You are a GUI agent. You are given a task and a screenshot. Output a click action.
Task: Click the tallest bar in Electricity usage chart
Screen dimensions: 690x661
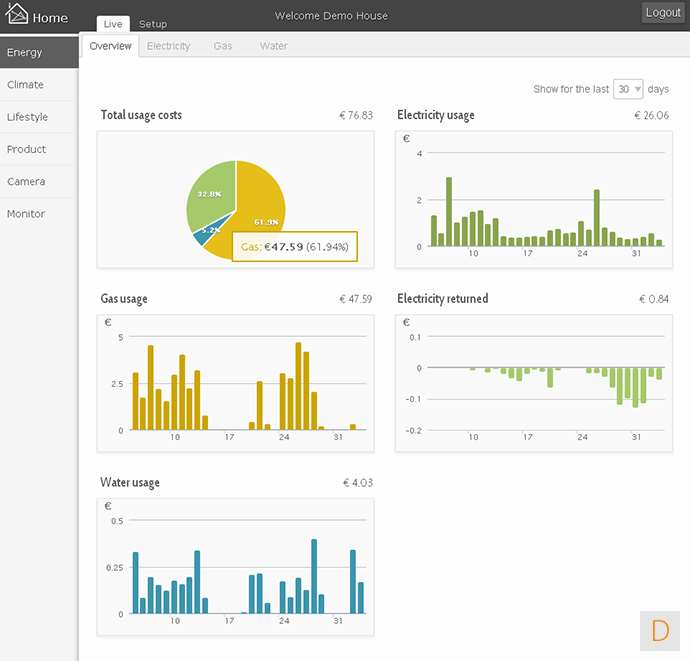point(449,212)
